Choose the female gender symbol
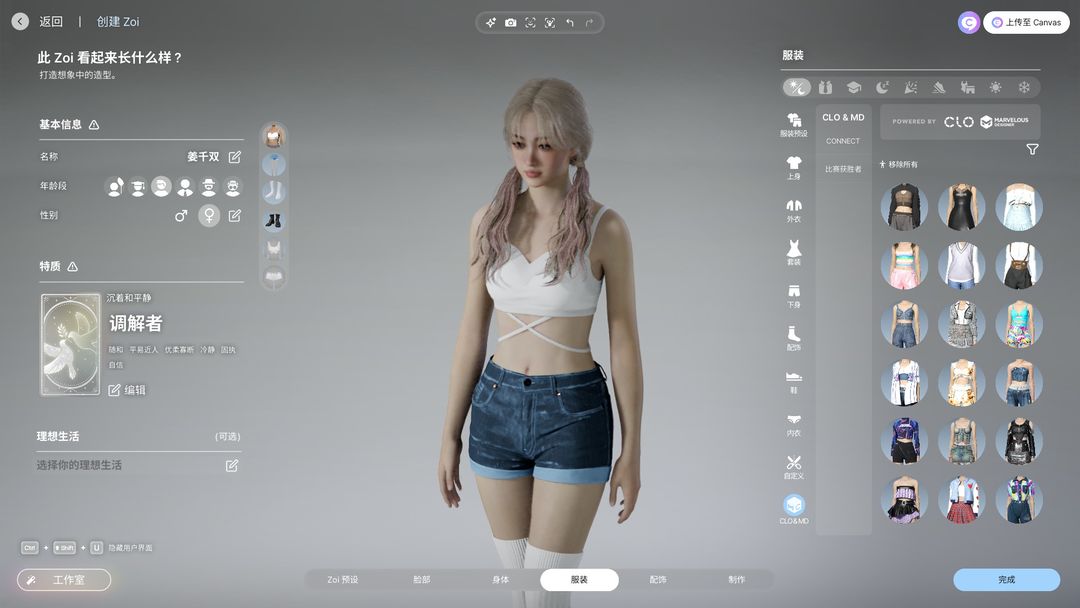 (209, 216)
